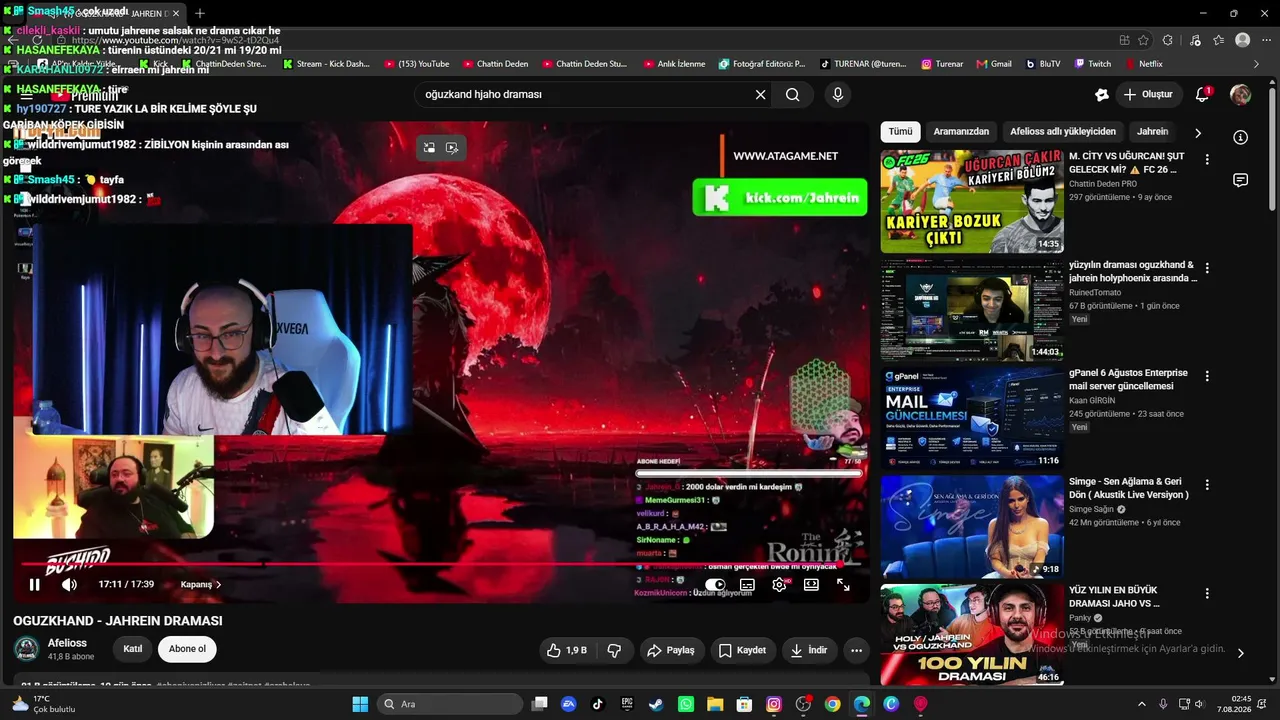Pause the YouTube video
The width and height of the screenshot is (1280, 720).
coord(35,585)
